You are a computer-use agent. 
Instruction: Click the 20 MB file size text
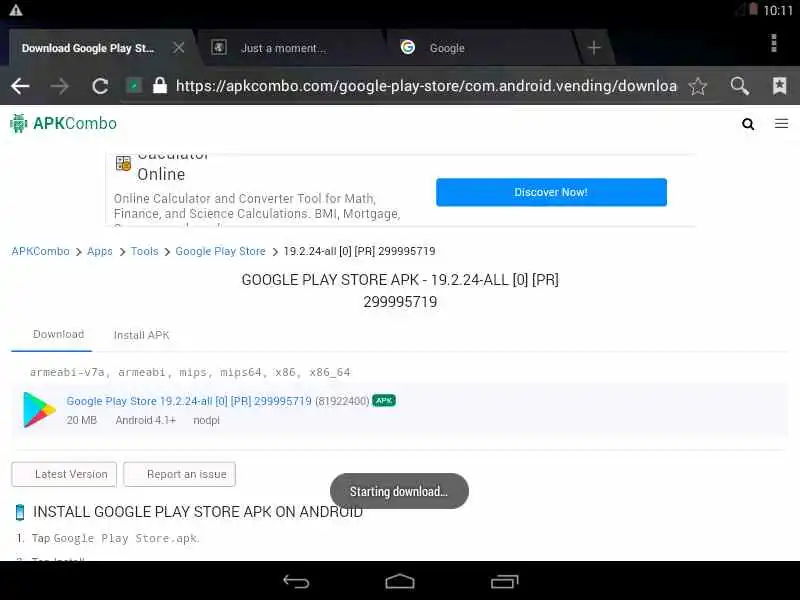(x=81, y=420)
